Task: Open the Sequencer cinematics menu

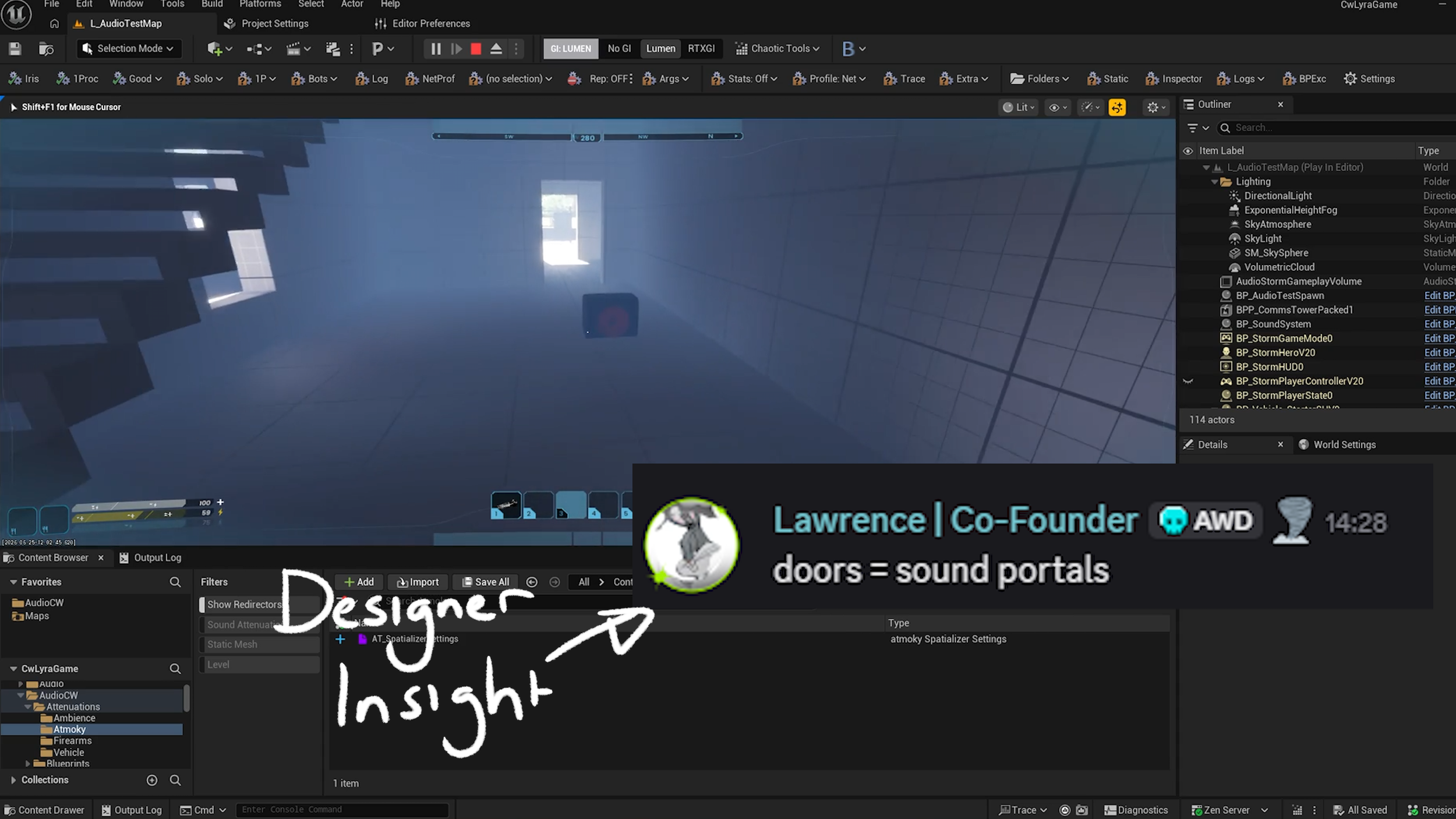Action: [298, 49]
